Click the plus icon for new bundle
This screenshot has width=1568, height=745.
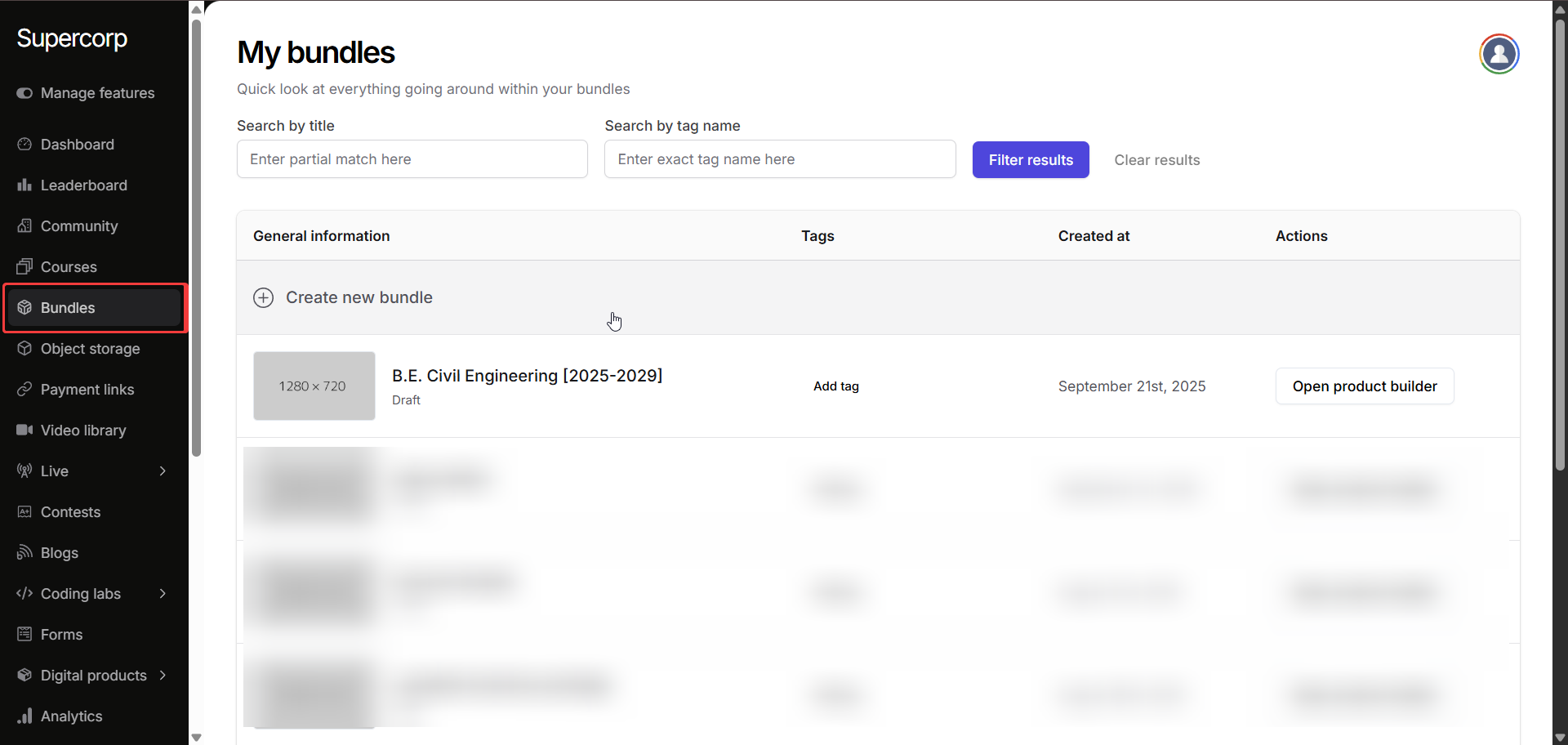tap(263, 297)
